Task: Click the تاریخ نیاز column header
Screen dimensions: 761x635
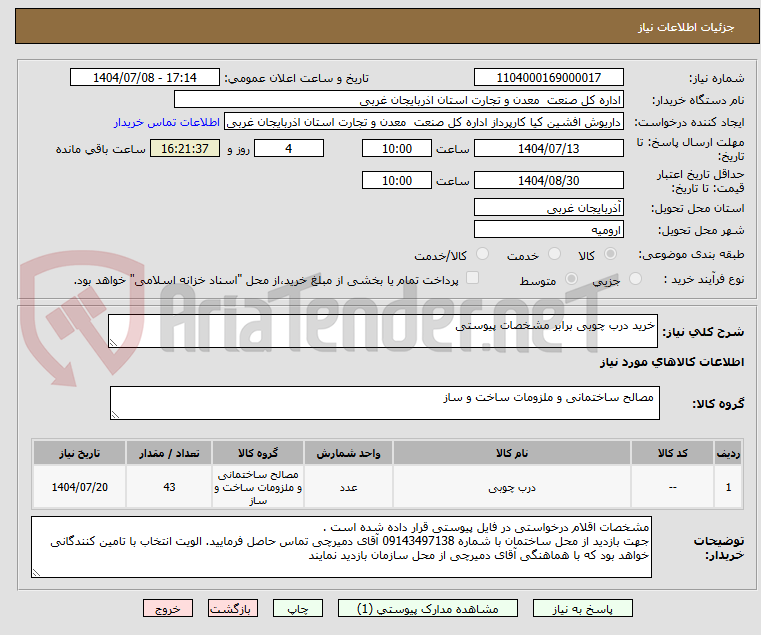Action: 80,453
